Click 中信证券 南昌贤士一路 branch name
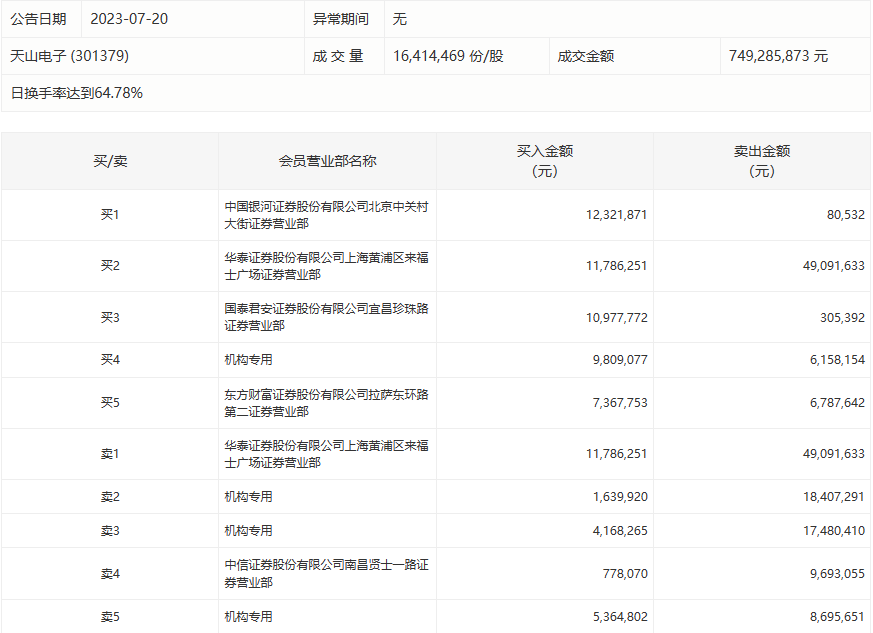 coord(326,573)
